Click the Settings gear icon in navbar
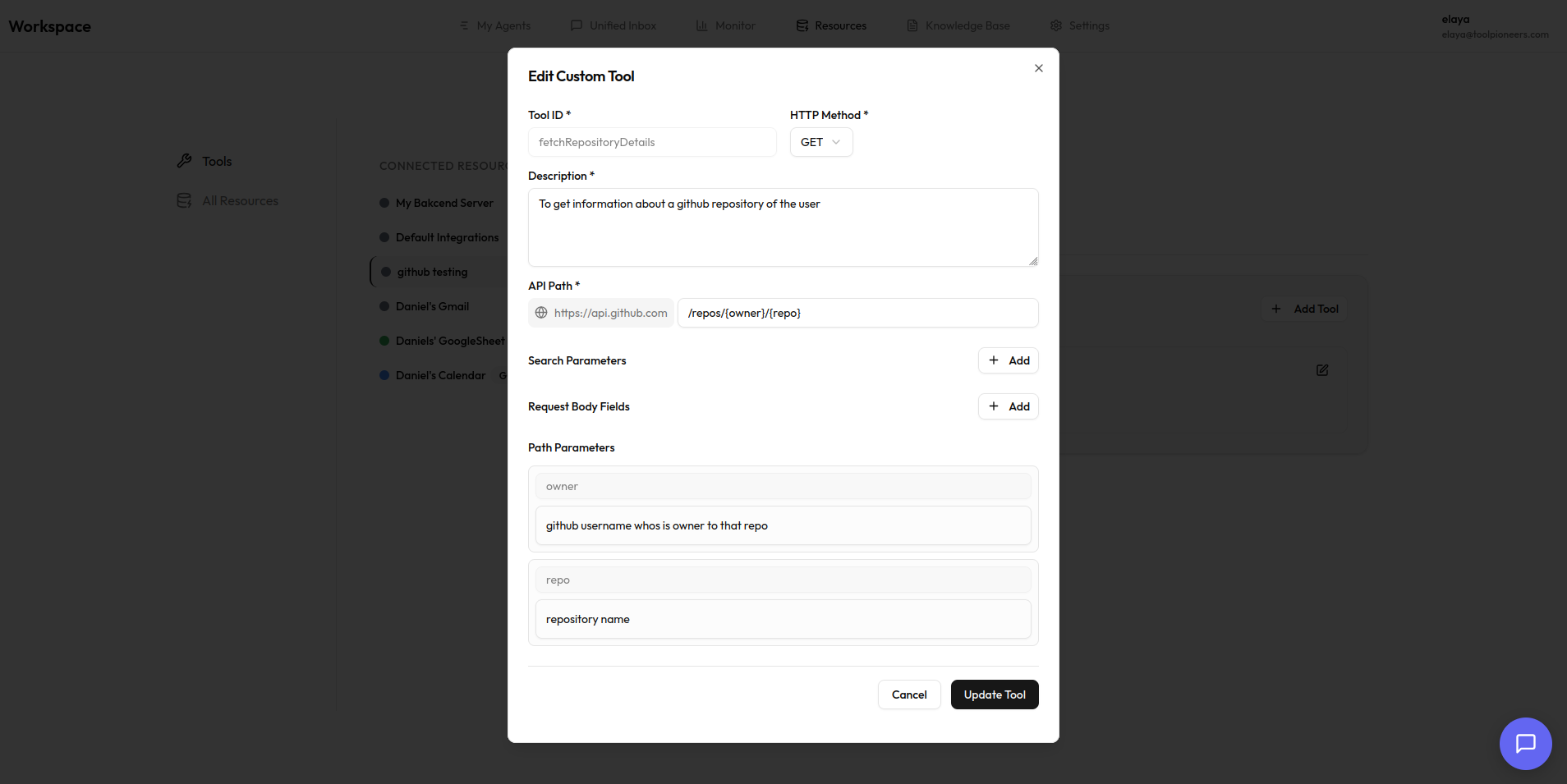 1056,25
